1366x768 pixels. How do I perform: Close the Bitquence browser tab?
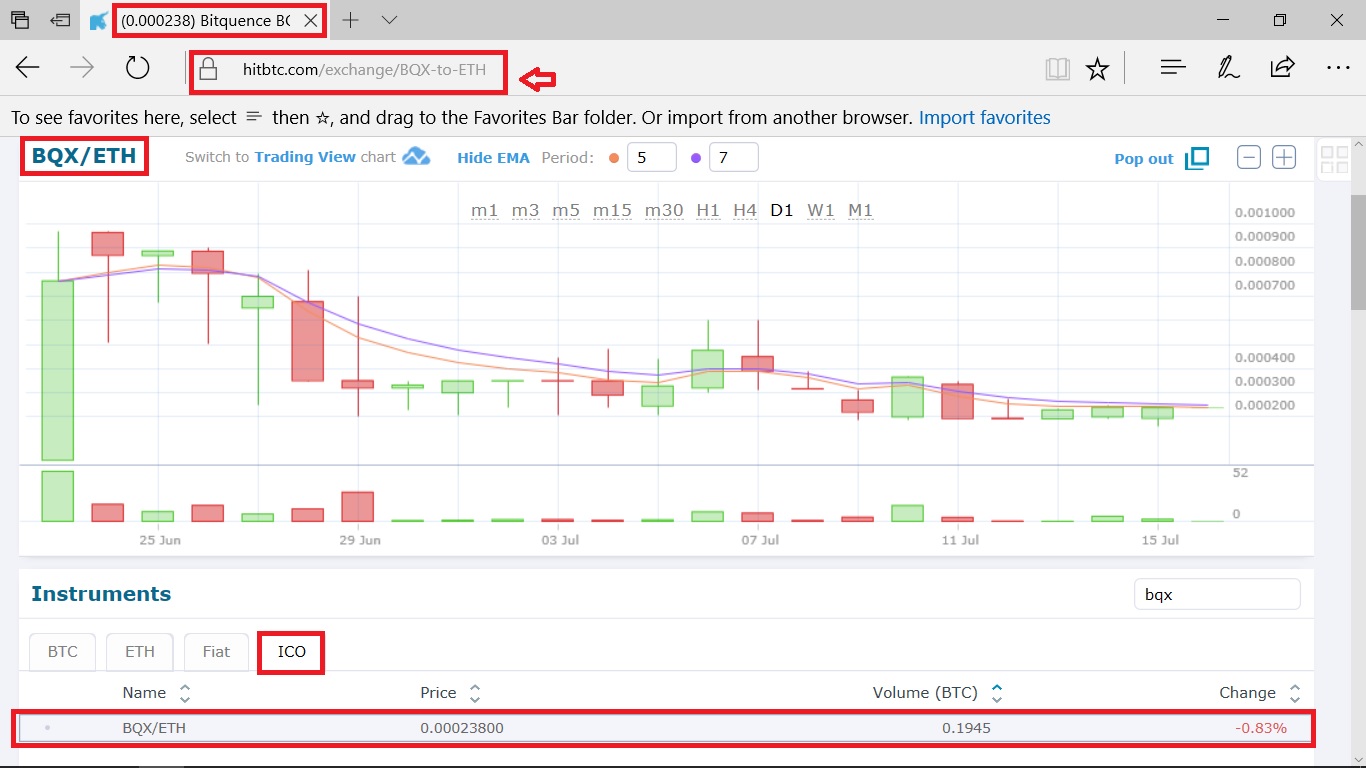[x=311, y=21]
